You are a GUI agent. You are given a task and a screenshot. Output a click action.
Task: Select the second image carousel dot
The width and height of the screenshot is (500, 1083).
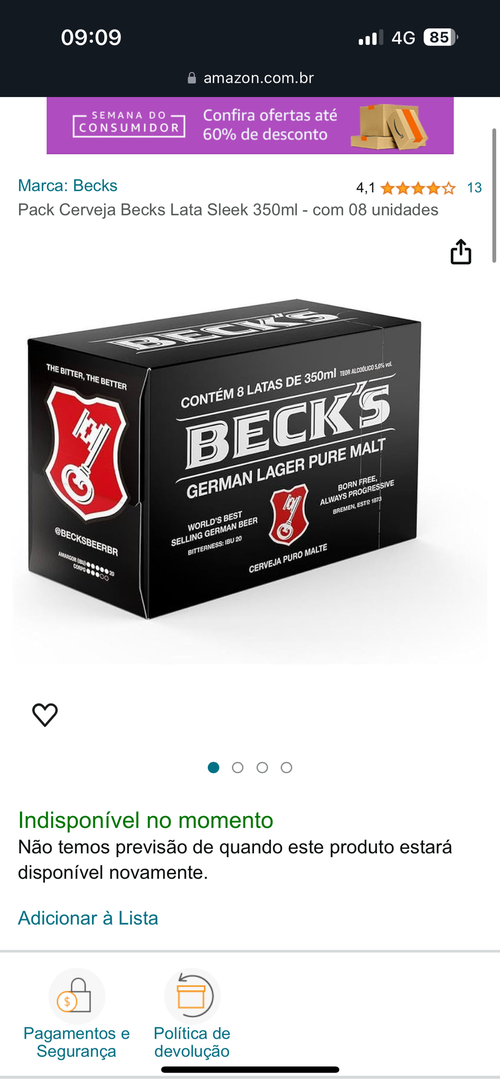pyautogui.click(x=238, y=767)
